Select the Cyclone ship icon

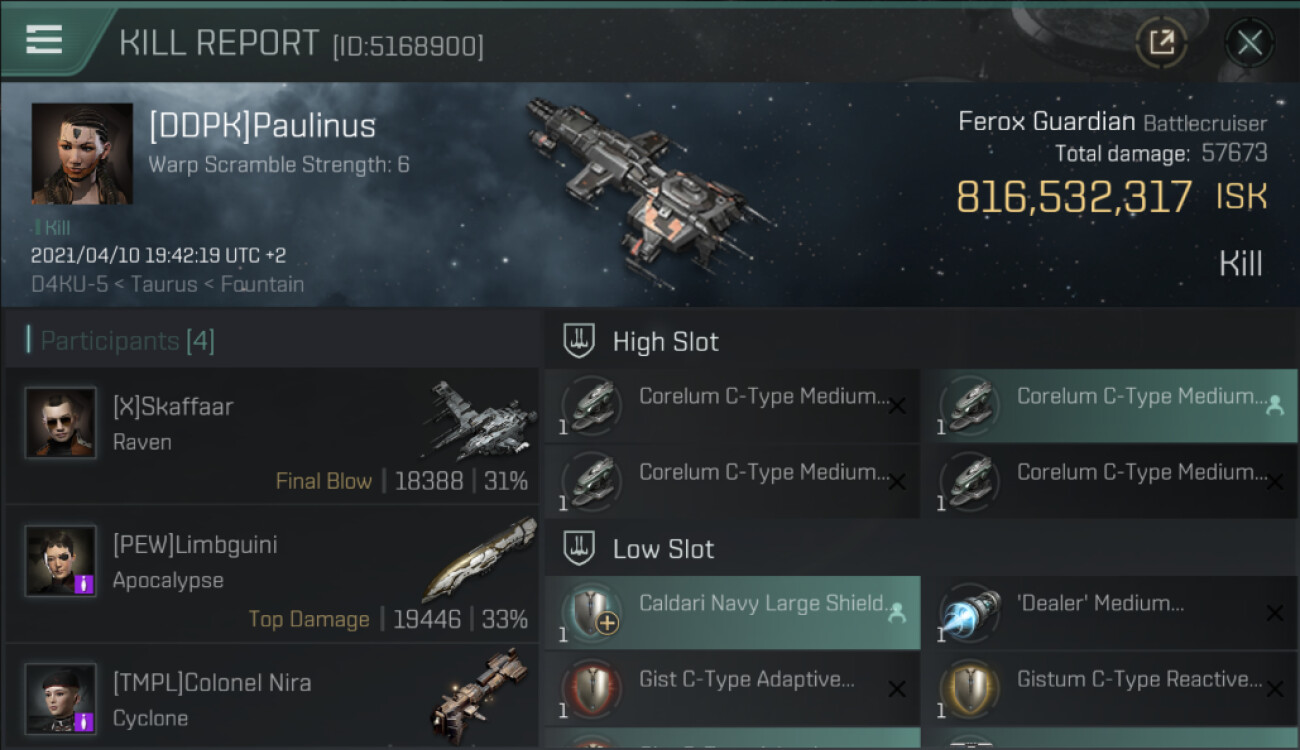click(477, 696)
